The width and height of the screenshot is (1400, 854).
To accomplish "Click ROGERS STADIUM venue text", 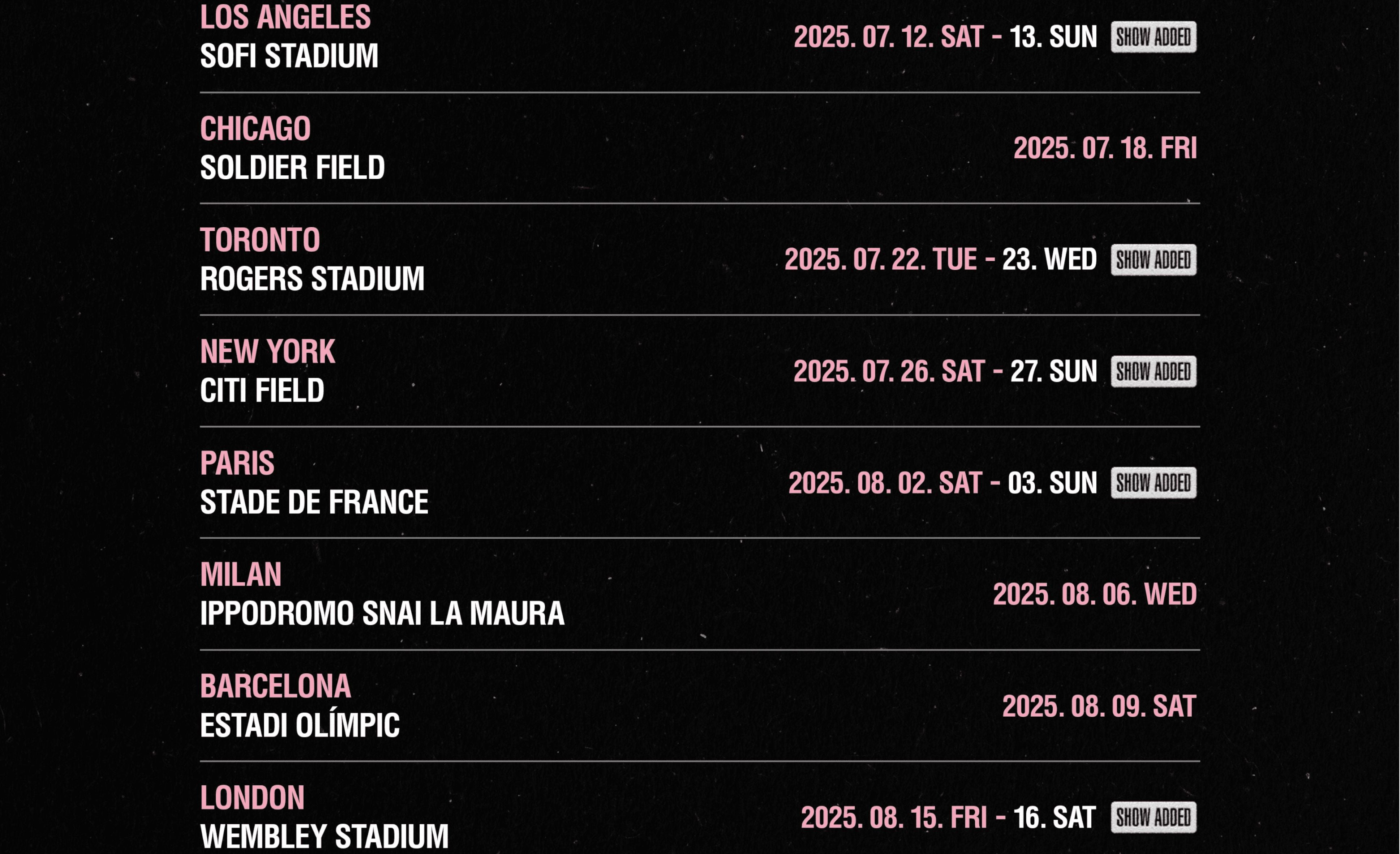I will click(312, 279).
